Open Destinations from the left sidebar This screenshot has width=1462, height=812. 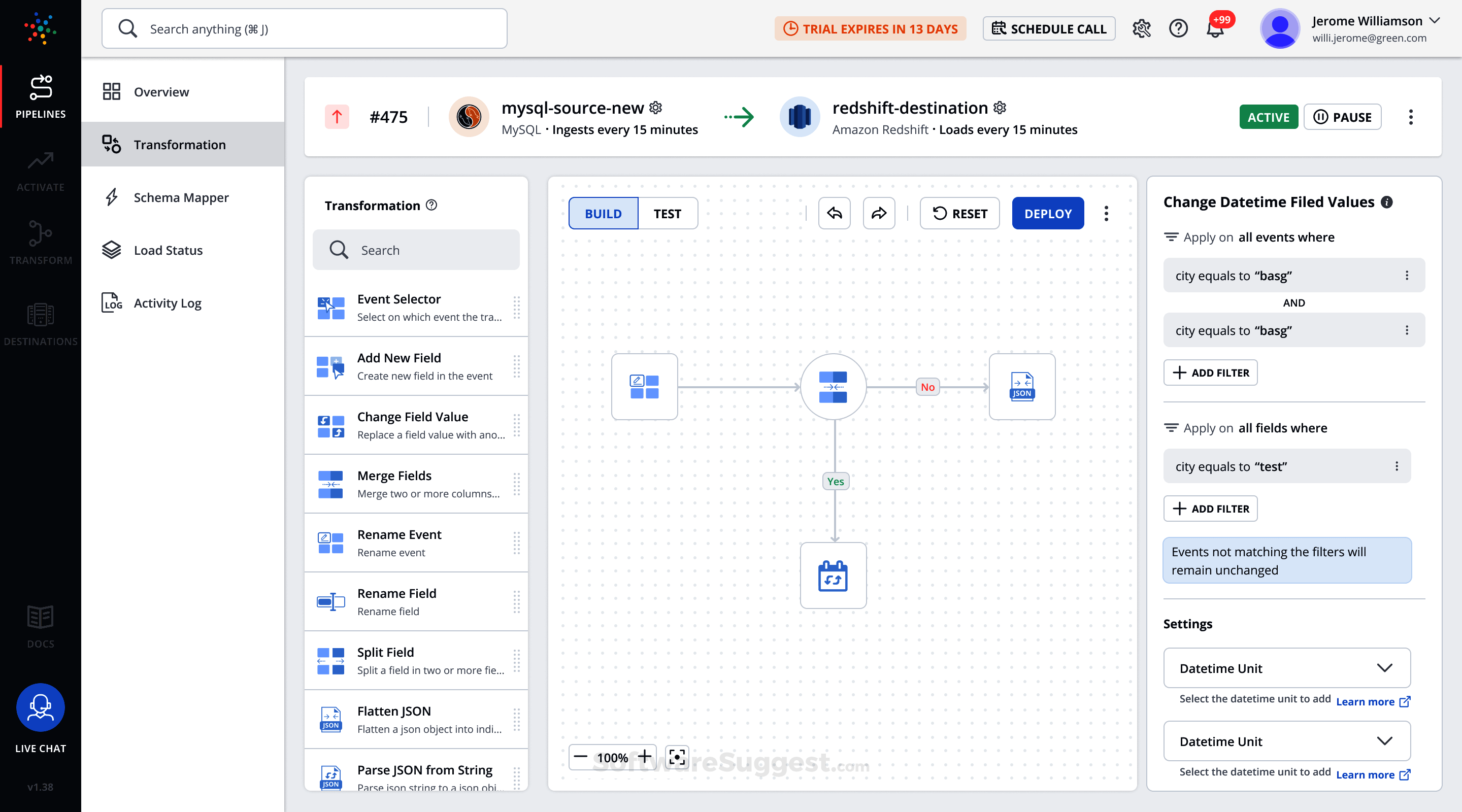(40, 323)
